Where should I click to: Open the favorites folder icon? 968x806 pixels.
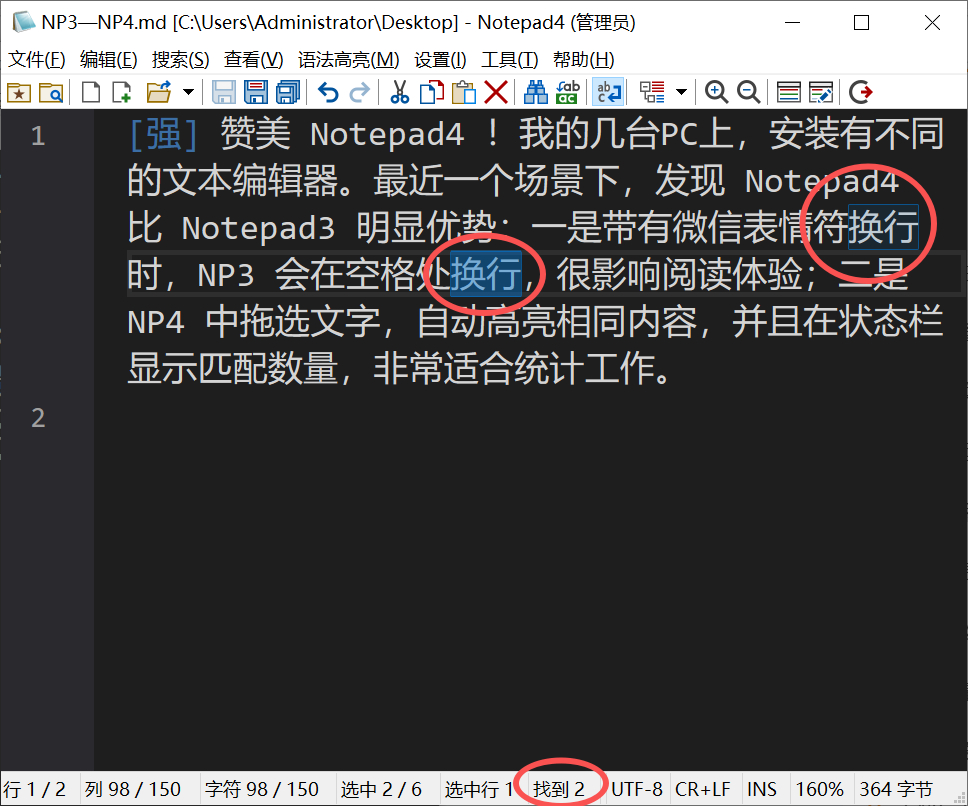pyautogui.click(x=19, y=93)
